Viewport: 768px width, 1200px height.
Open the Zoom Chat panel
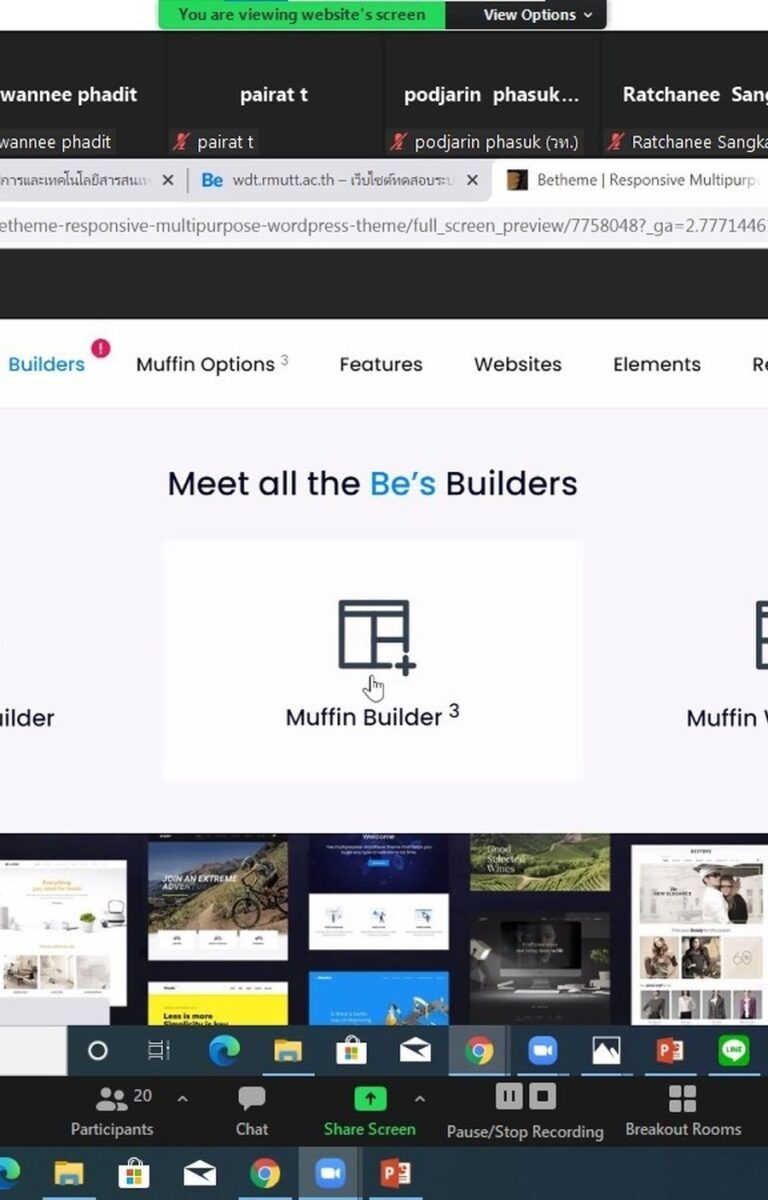click(x=252, y=1111)
